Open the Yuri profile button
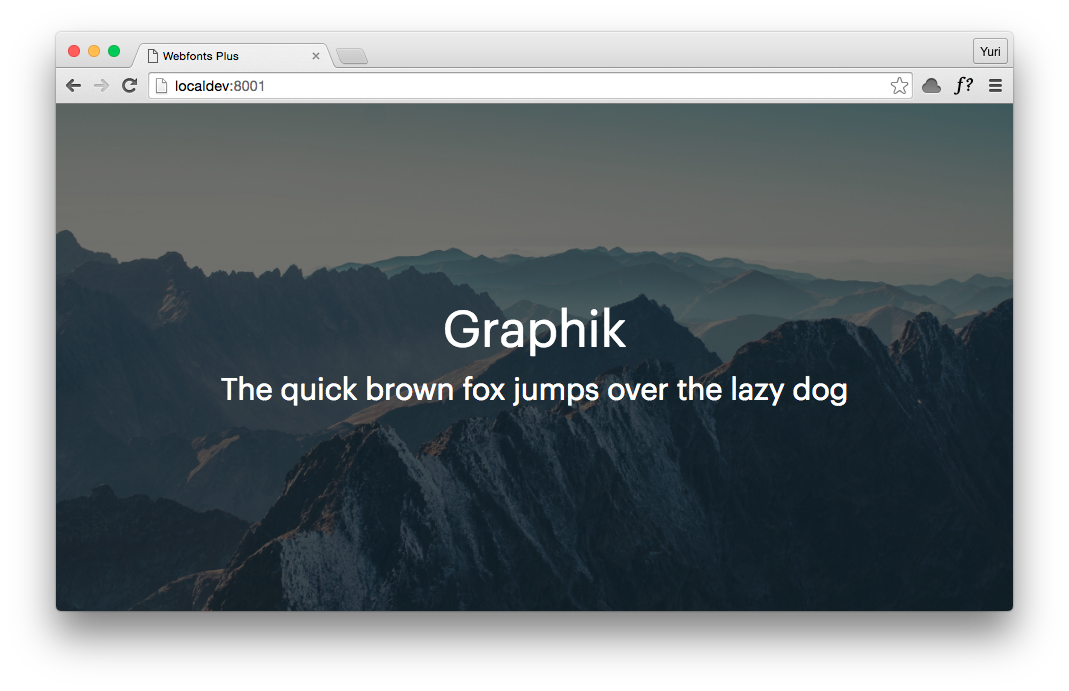Viewport: 1069px width, 691px height. pos(990,51)
